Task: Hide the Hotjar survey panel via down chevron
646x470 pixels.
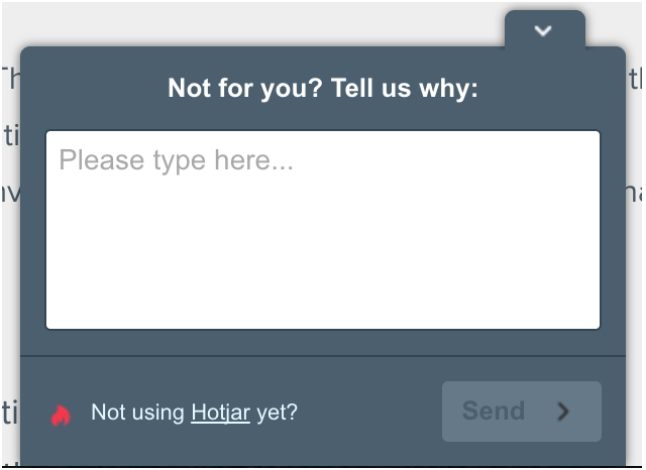Action: [543, 31]
